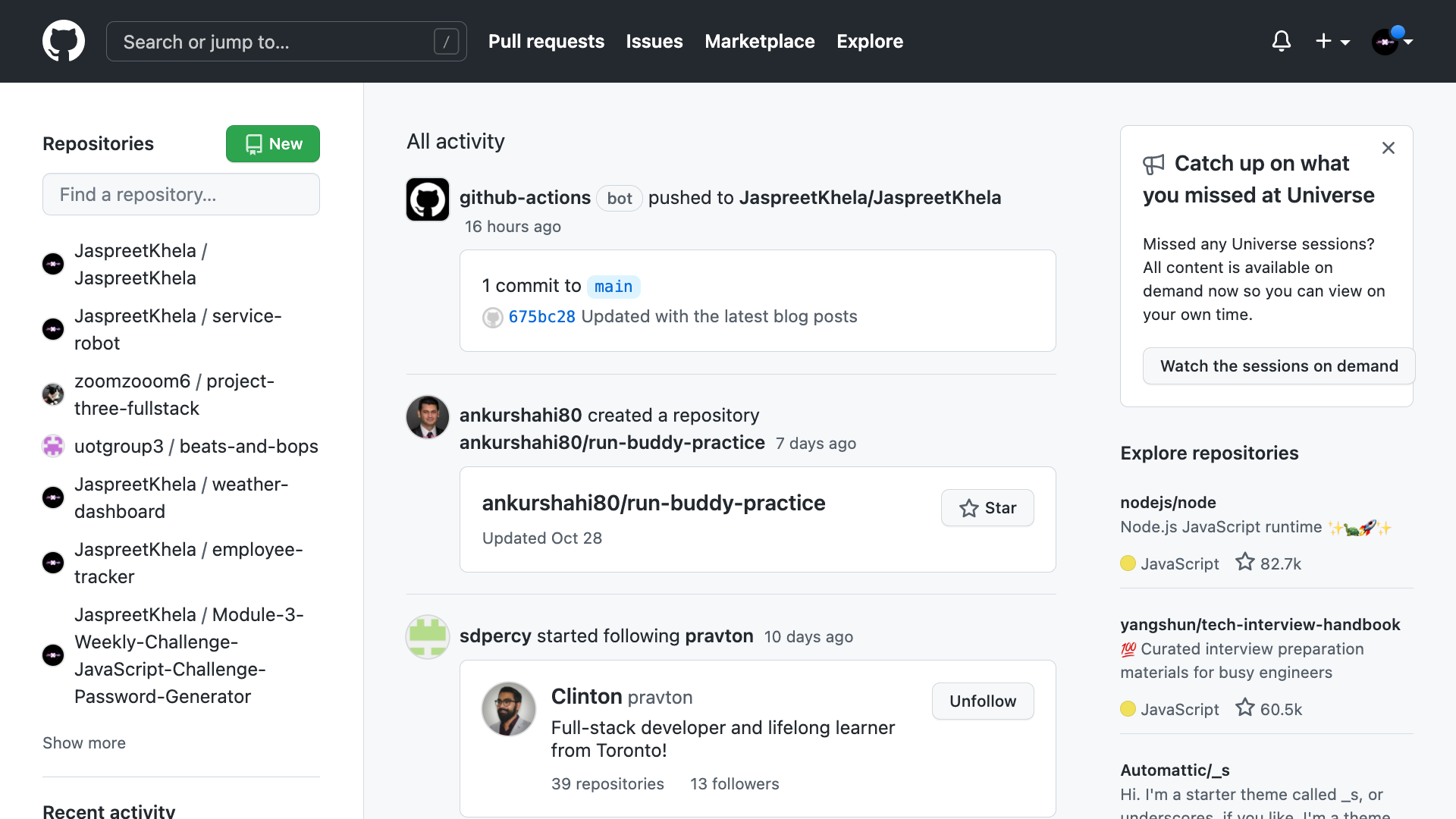The width and height of the screenshot is (1456, 819).
Task: Click avatar beside JaspreetKhela / JaspreetKhela
Action: (53, 264)
